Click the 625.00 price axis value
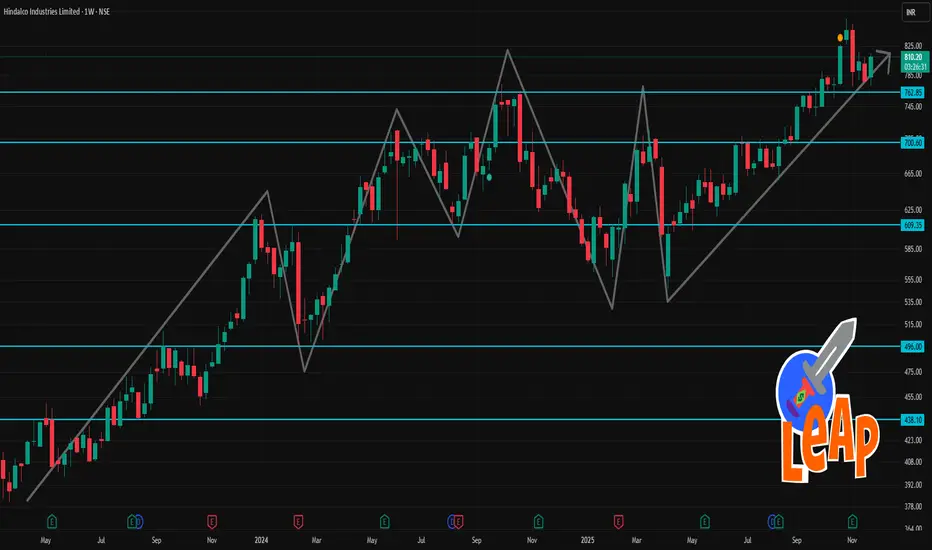 913,210
